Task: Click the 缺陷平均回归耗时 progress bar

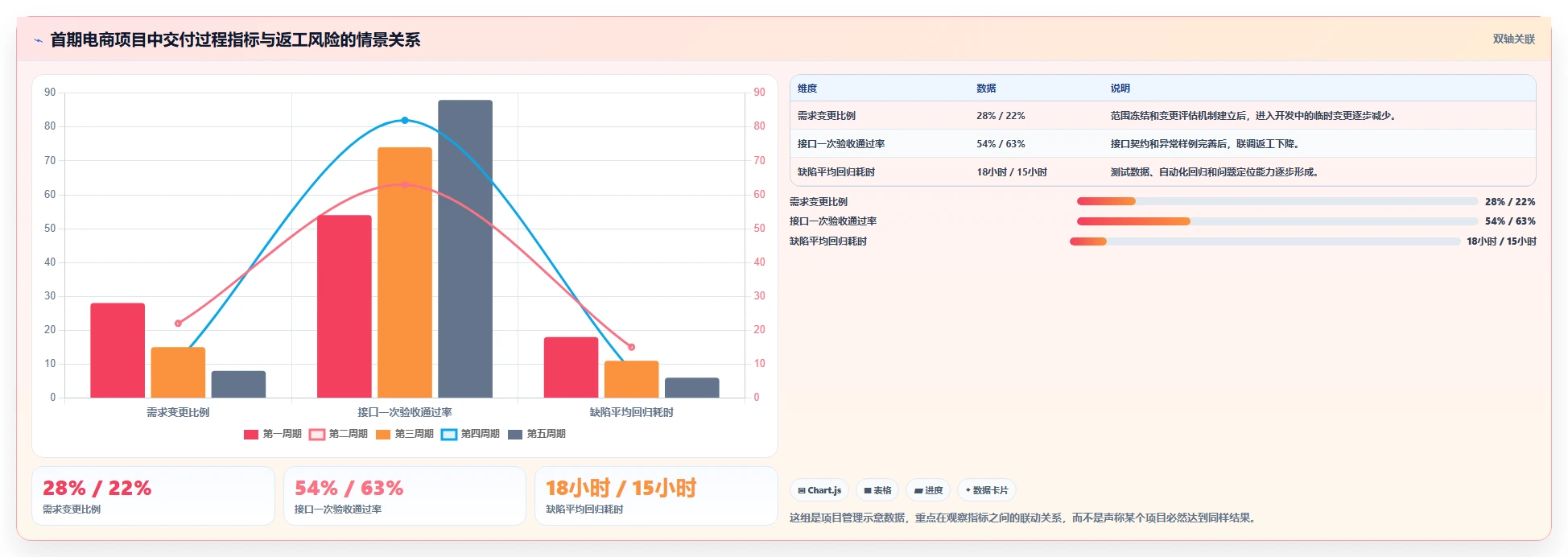Action: (x=1265, y=241)
